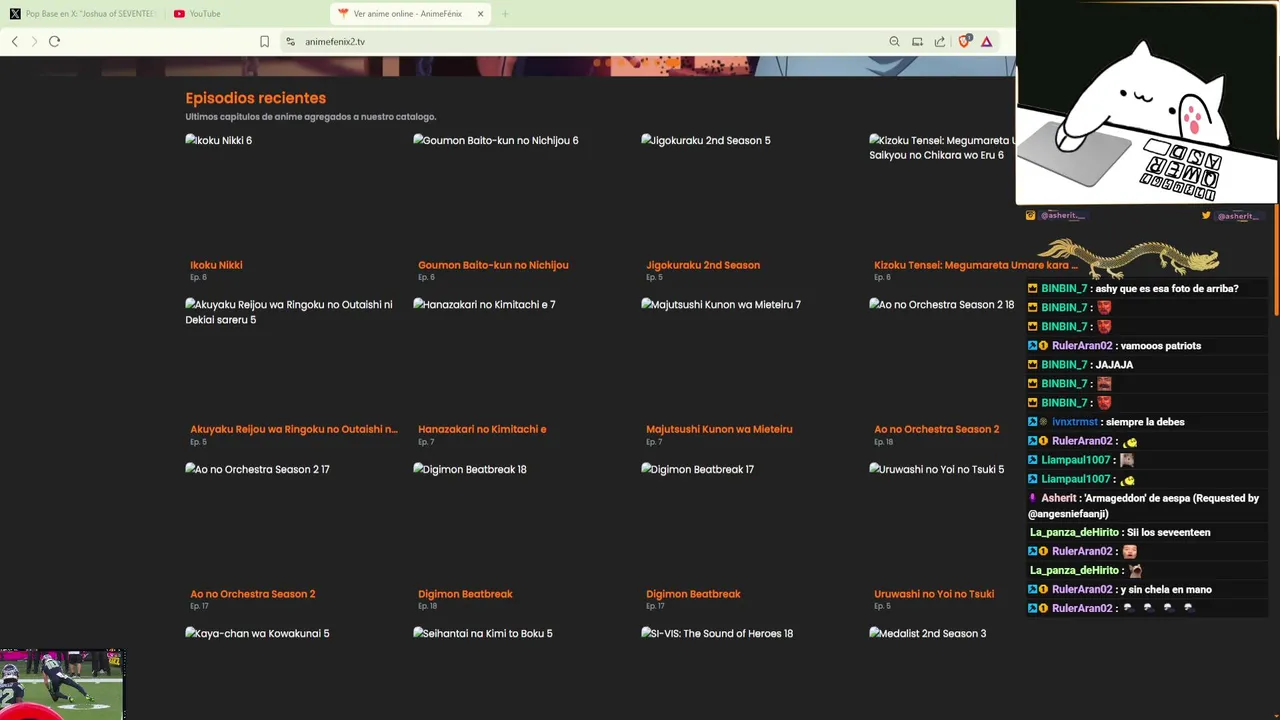Viewport: 1280px width, 720px height.
Task: Open a new tab with the plus button
Action: point(505,14)
